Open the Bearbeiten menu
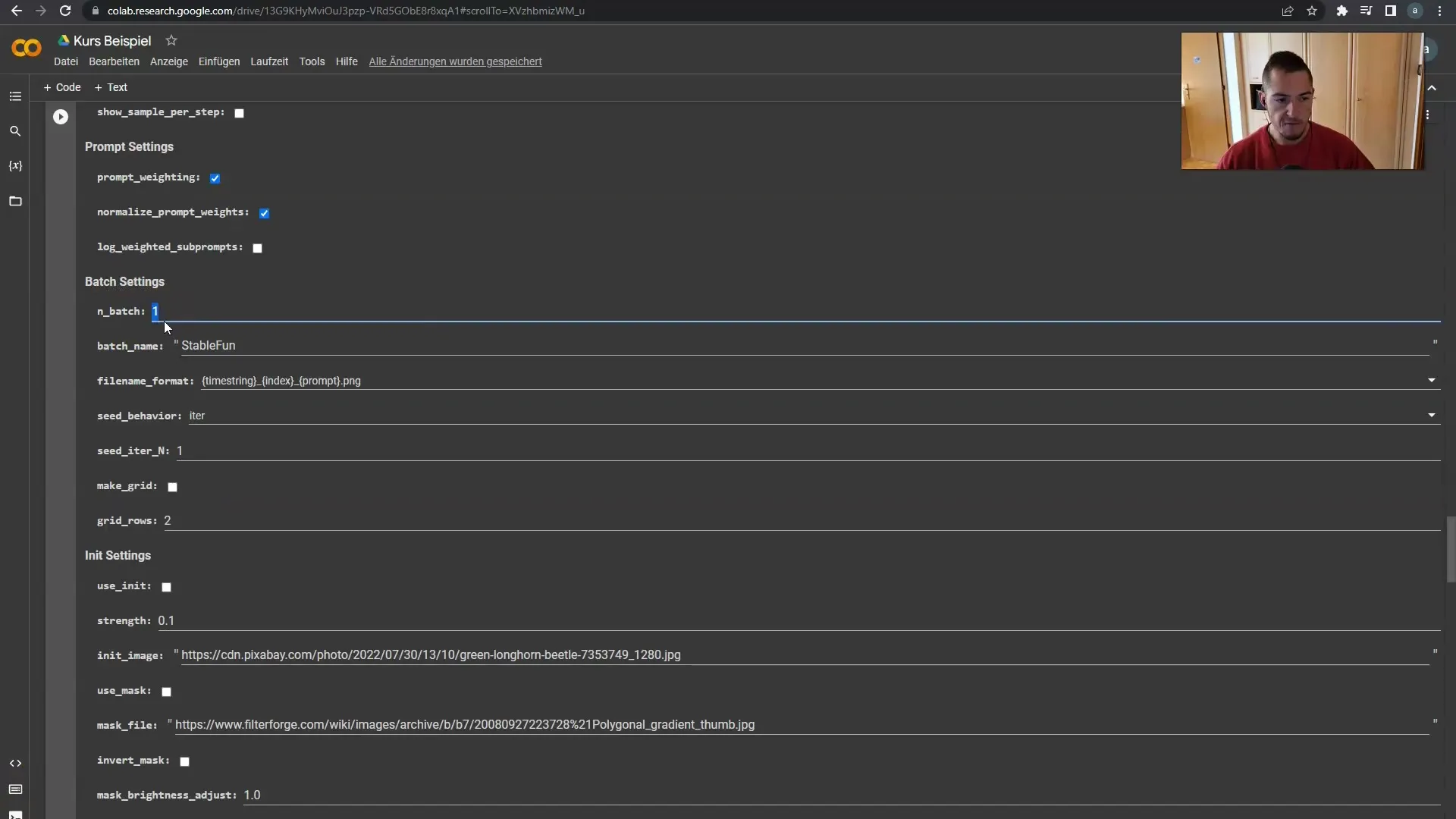This screenshot has width=1456, height=819. coord(114,61)
